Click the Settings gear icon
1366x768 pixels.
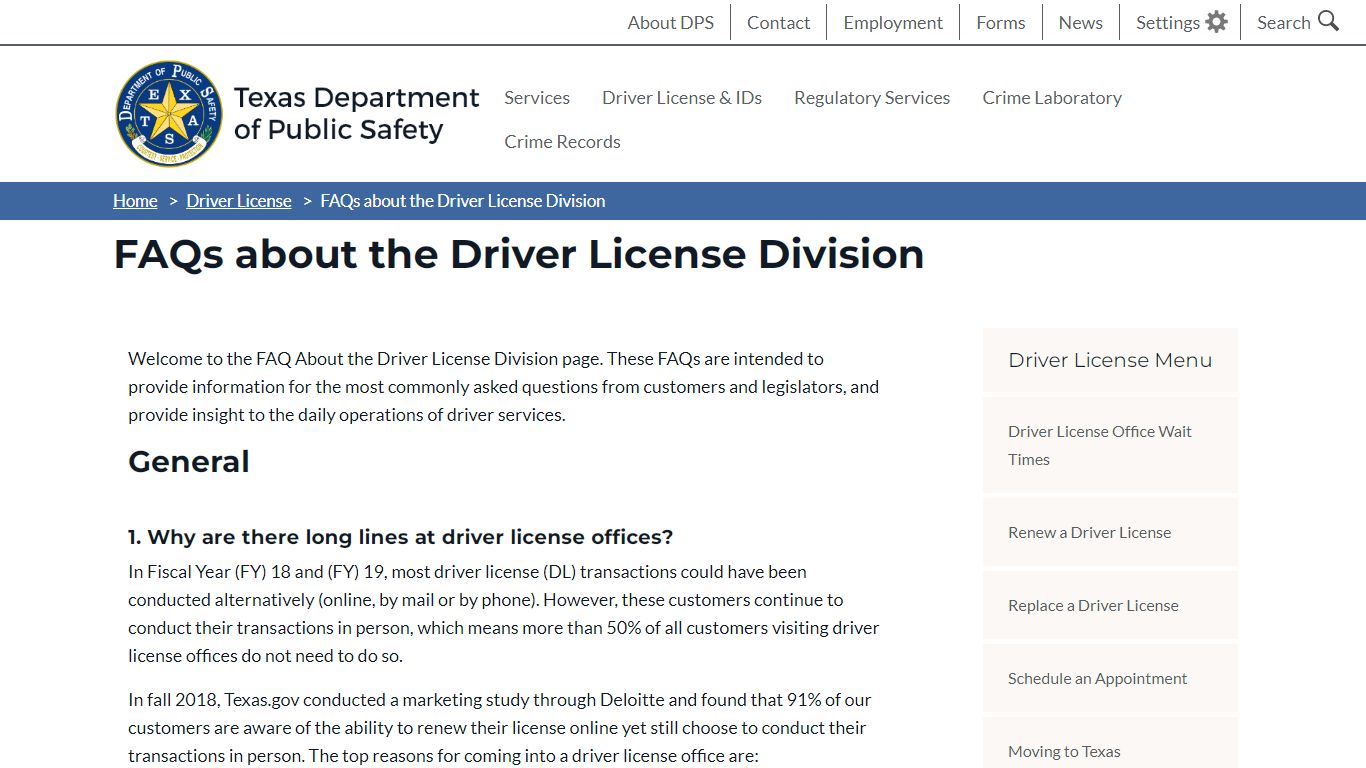[1216, 22]
